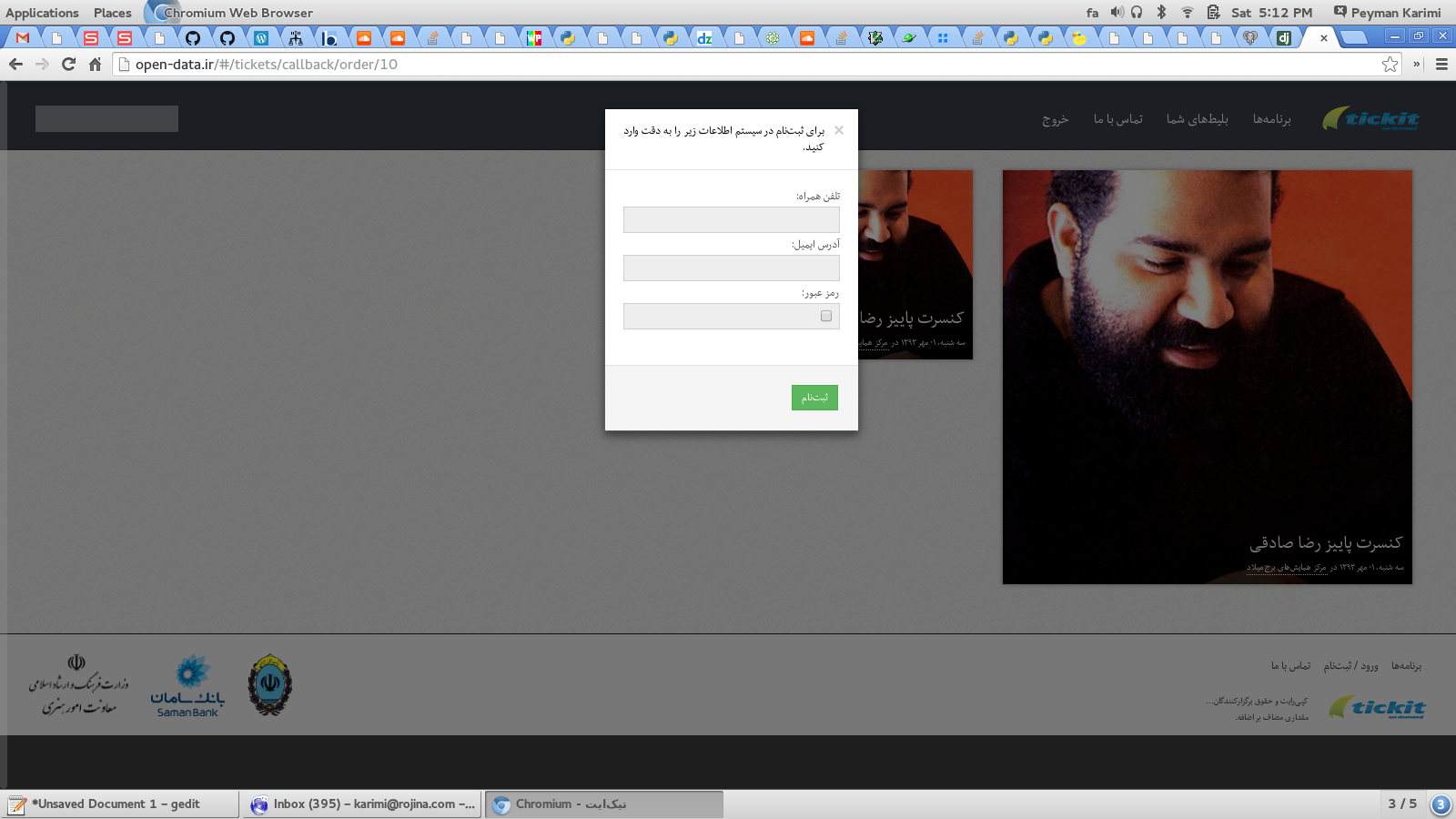Close the active browser tab
This screenshot has height=819, width=1456.
pyautogui.click(x=1323, y=38)
